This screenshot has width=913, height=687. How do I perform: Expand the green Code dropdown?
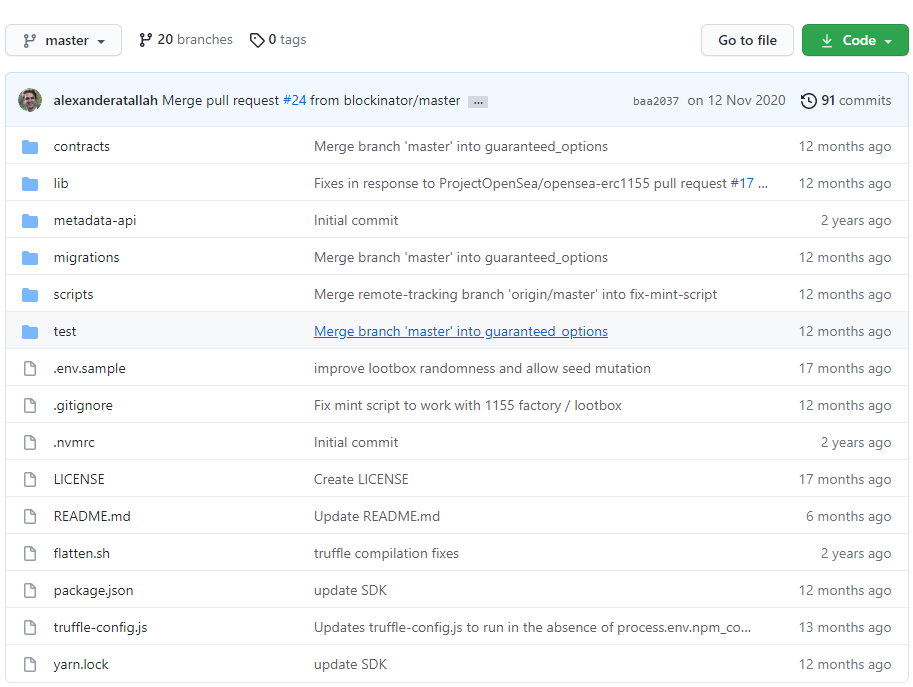pos(855,41)
